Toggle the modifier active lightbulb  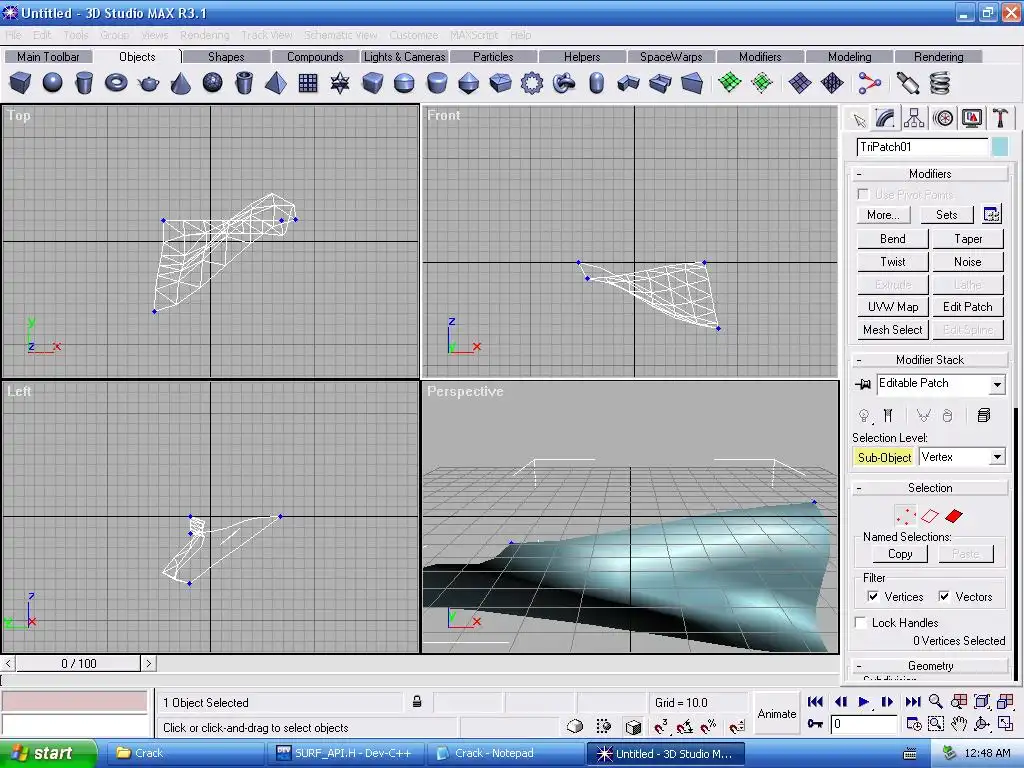coord(864,415)
